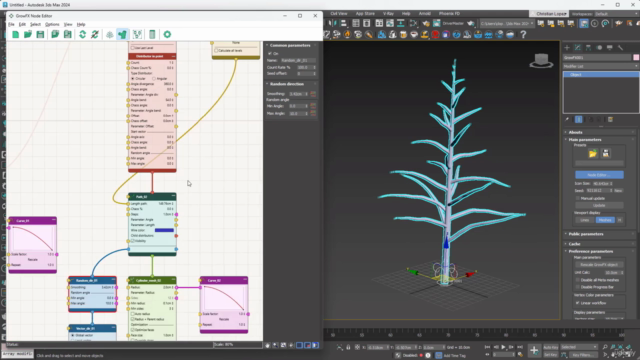Collapse the Common parameters rollout
The width and height of the screenshot is (640, 360).
291,45
